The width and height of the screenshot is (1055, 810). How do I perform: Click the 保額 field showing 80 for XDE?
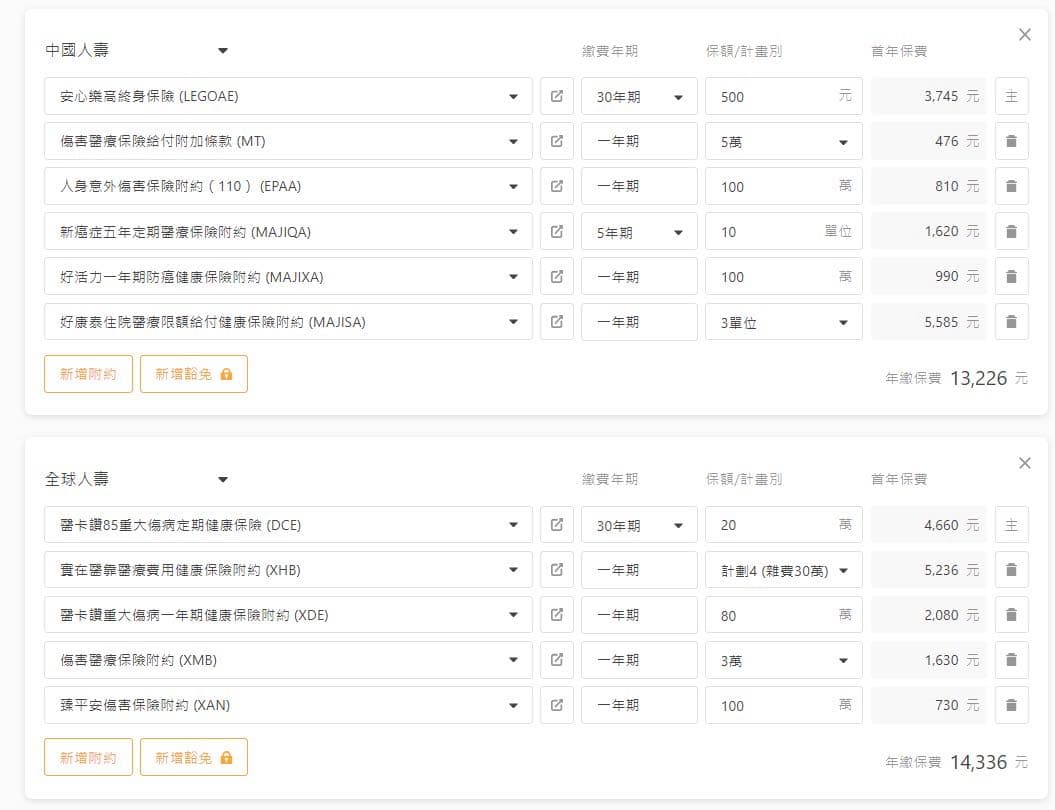[x=770, y=615]
